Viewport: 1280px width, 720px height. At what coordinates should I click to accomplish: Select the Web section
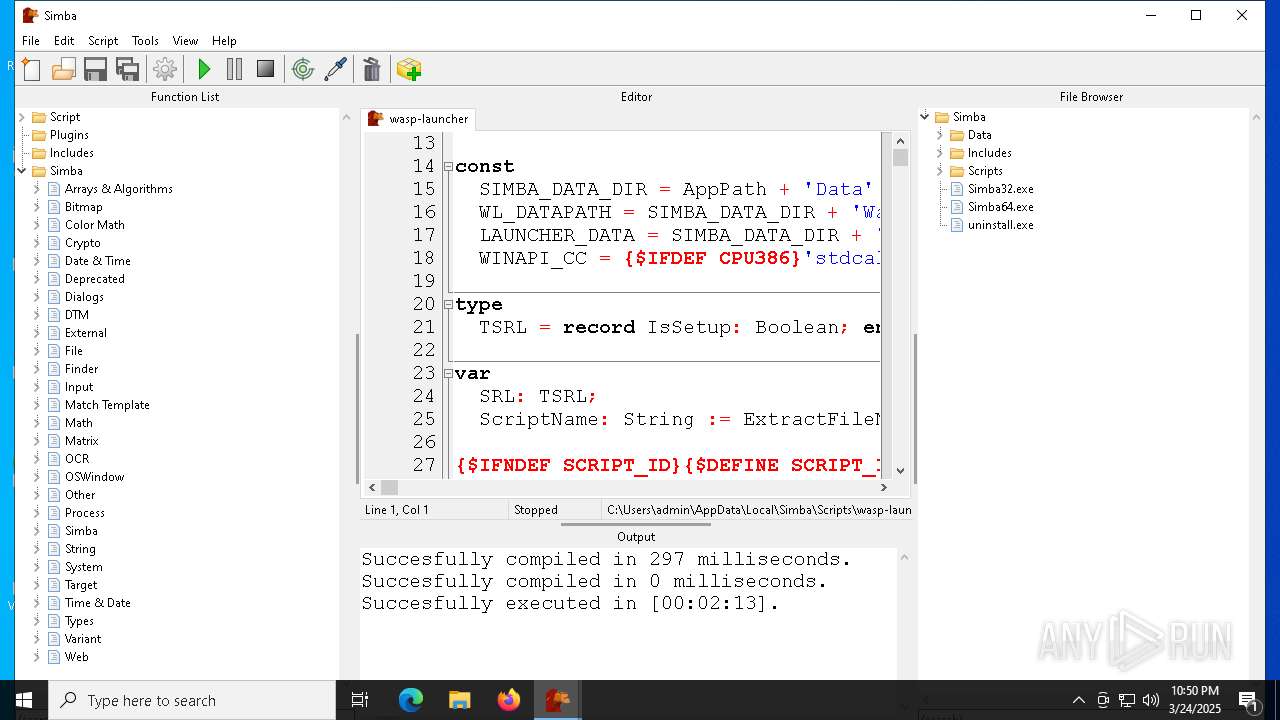(x=77, y=657)
